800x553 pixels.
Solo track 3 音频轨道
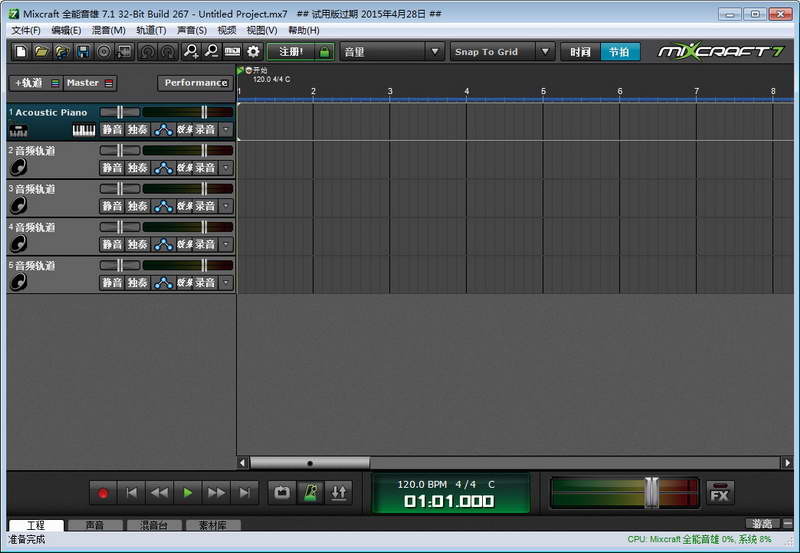point(137,206)
